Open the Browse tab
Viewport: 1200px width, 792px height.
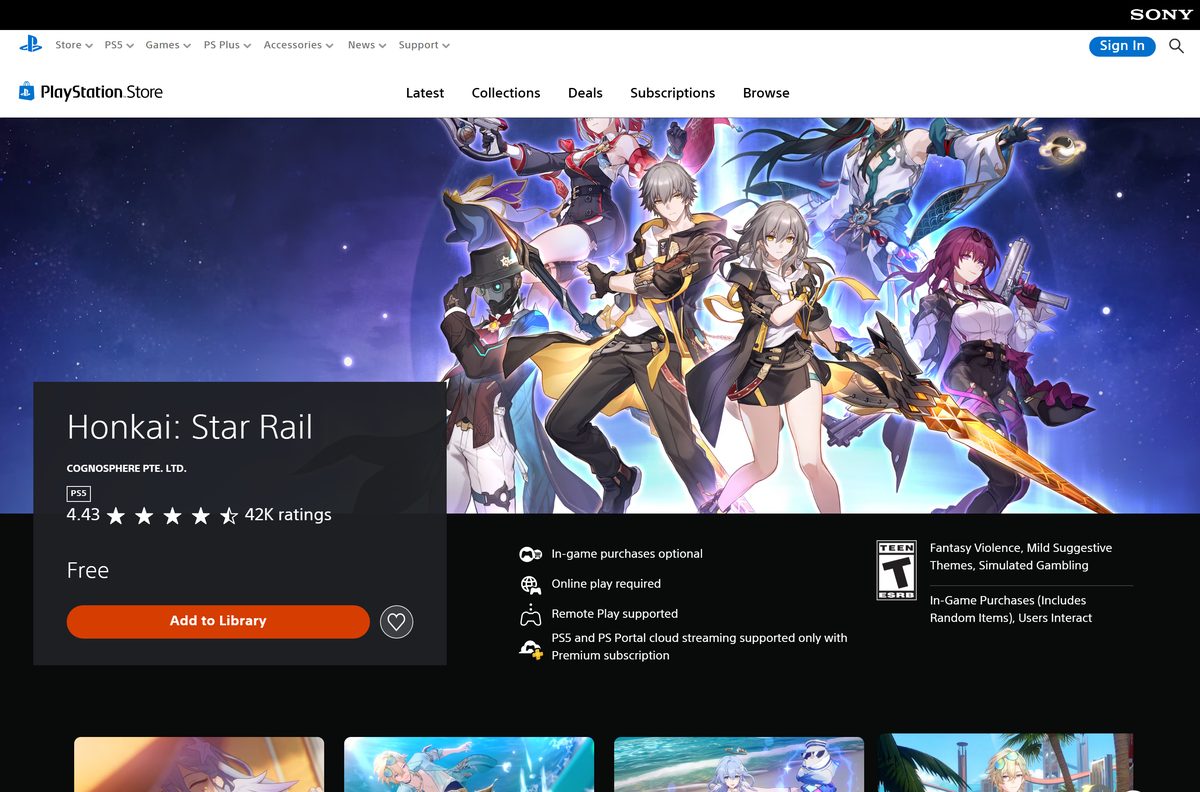click(766, 93)
